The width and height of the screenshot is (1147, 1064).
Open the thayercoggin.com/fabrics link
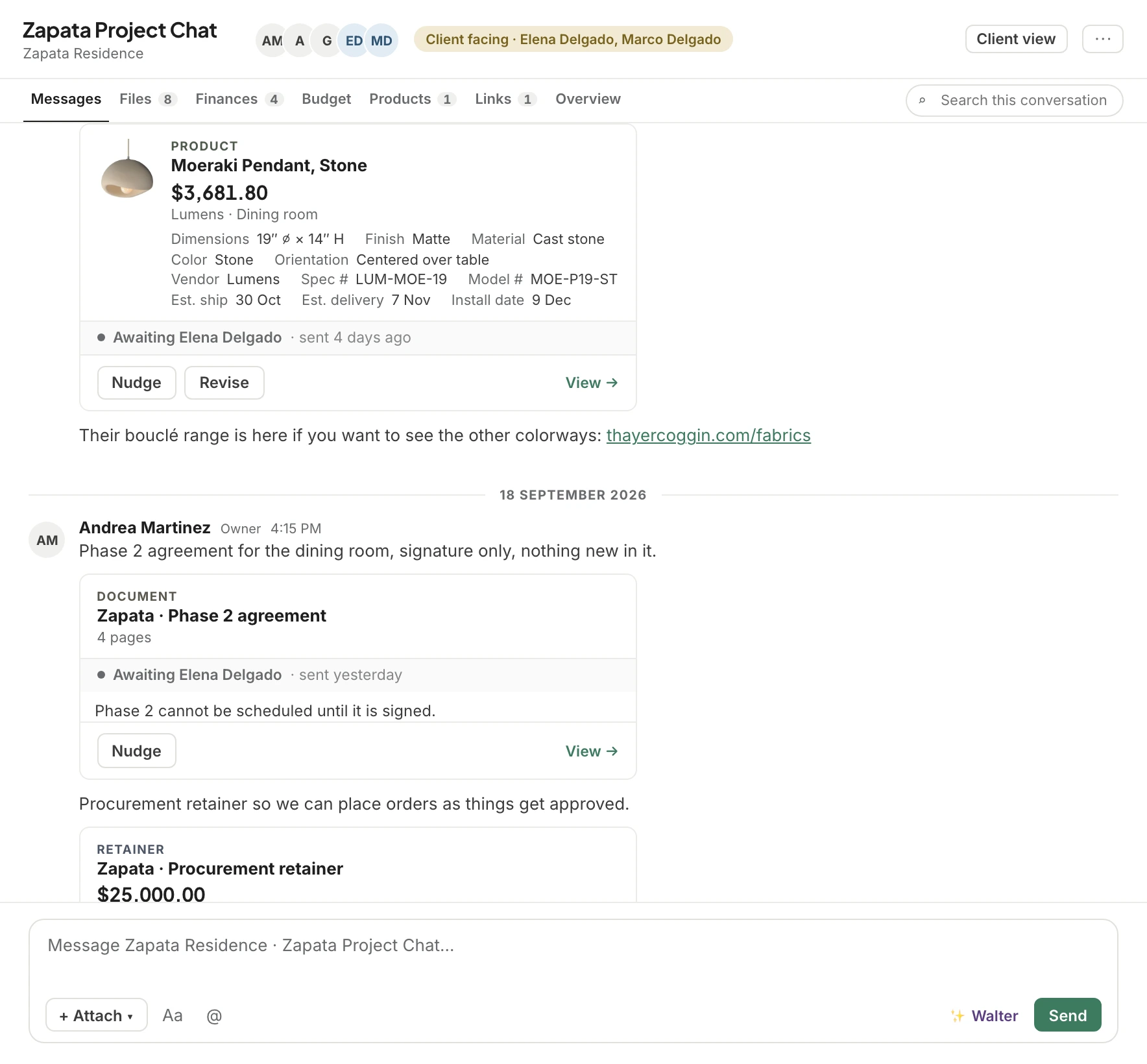(x=708, y=435)
